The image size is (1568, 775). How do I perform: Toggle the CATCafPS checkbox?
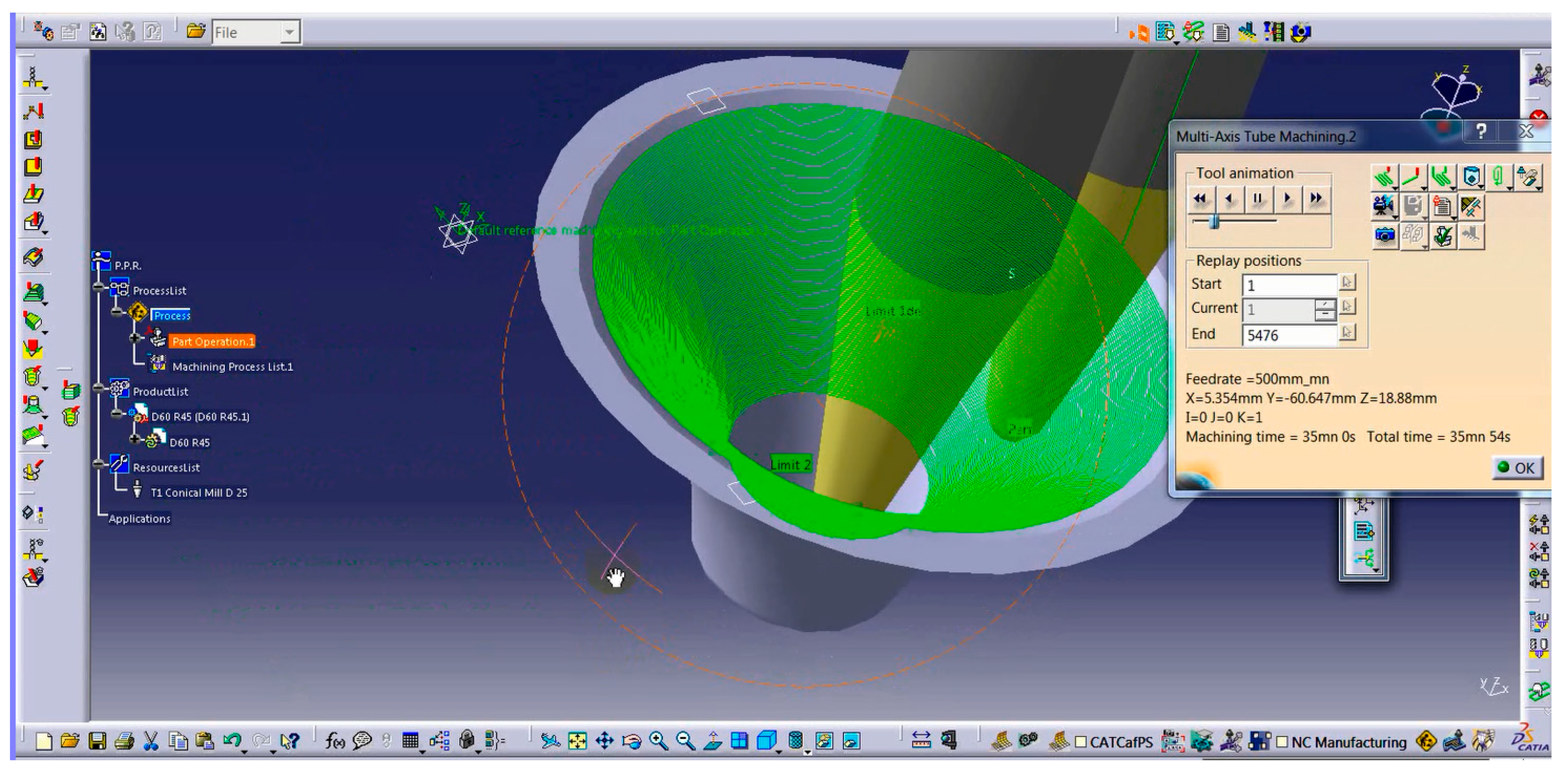(x=1081, y=742)
